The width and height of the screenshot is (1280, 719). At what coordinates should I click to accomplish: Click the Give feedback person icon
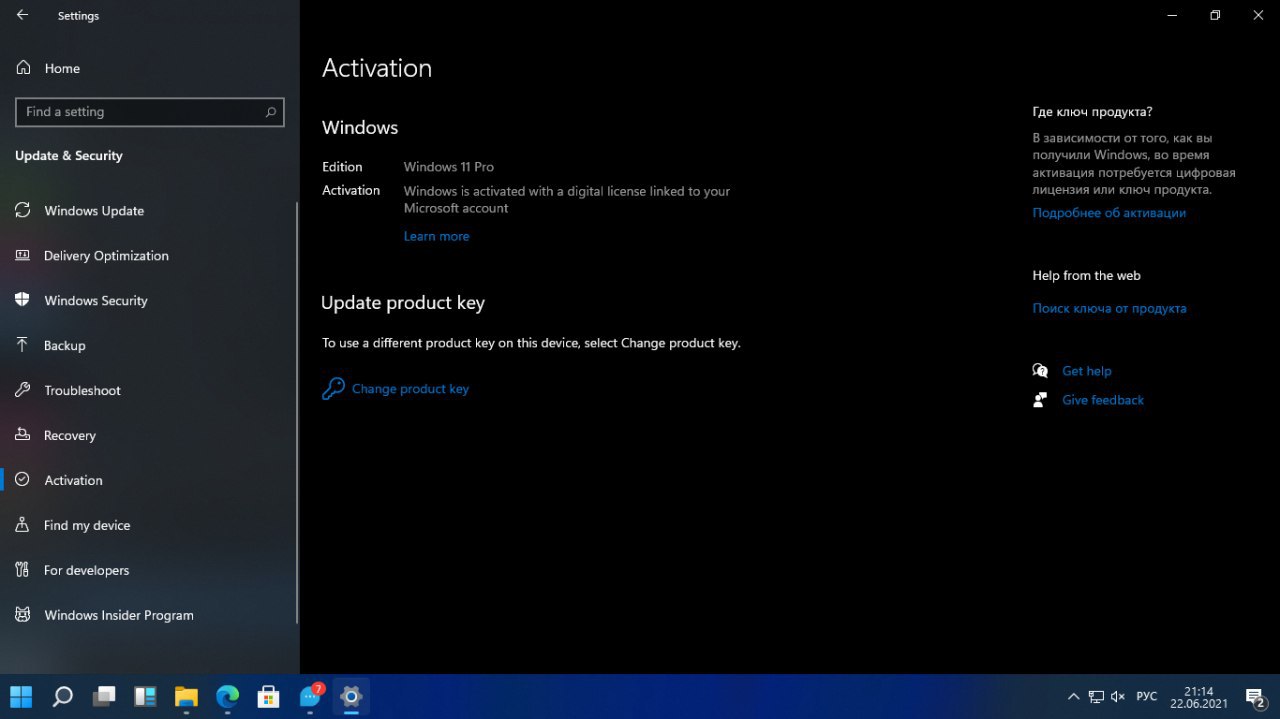click(x=1040, y=400)
